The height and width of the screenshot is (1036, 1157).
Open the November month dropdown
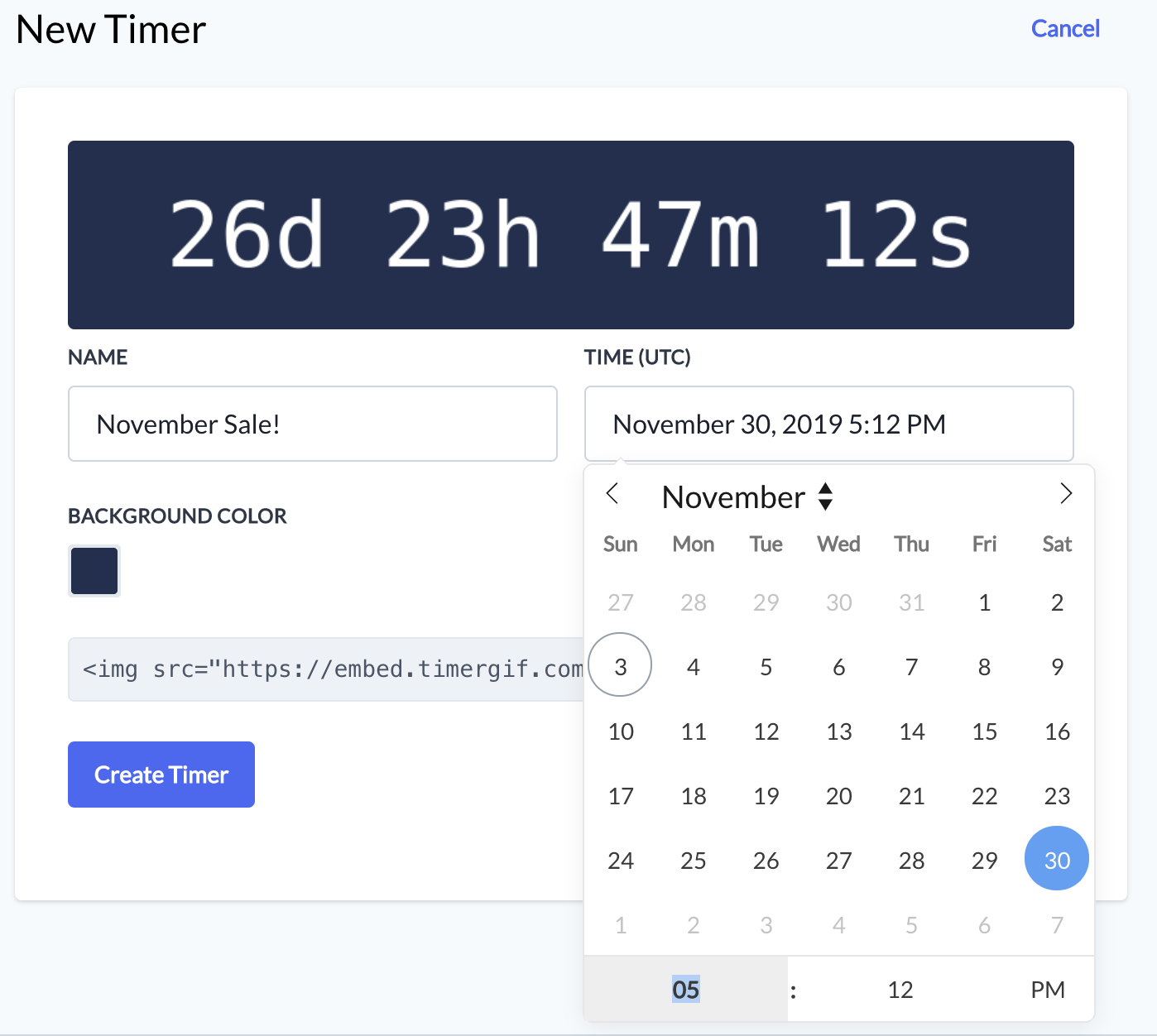click(x=747, y=497)
